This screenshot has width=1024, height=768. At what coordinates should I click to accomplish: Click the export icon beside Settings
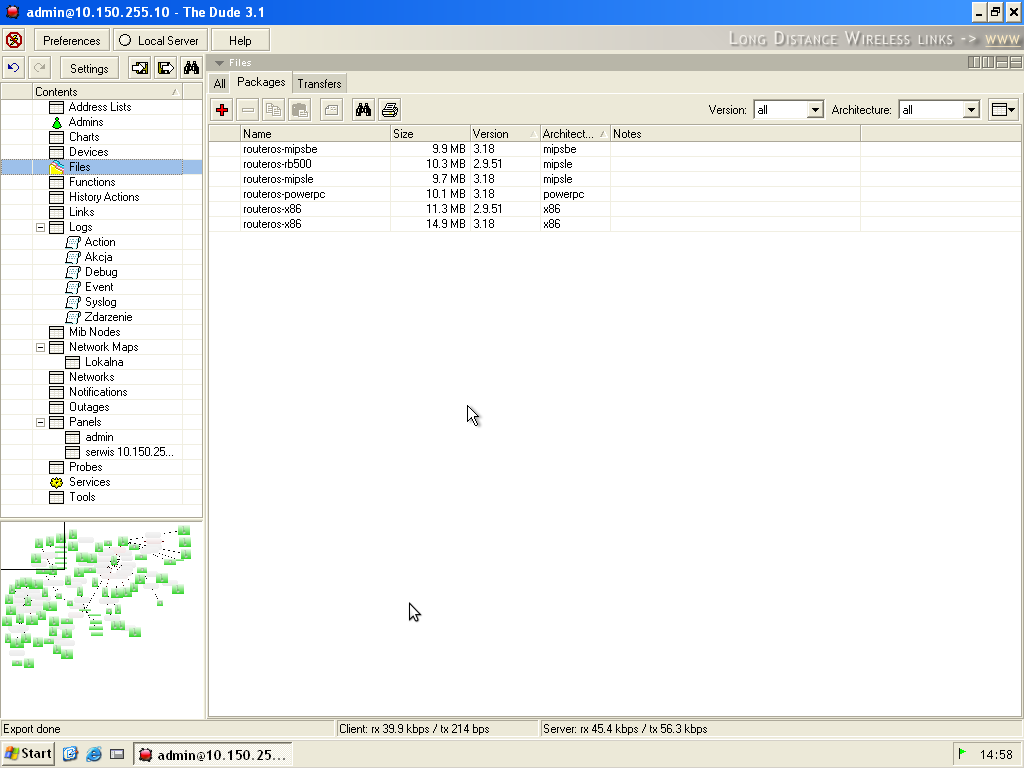pos(166,68)
